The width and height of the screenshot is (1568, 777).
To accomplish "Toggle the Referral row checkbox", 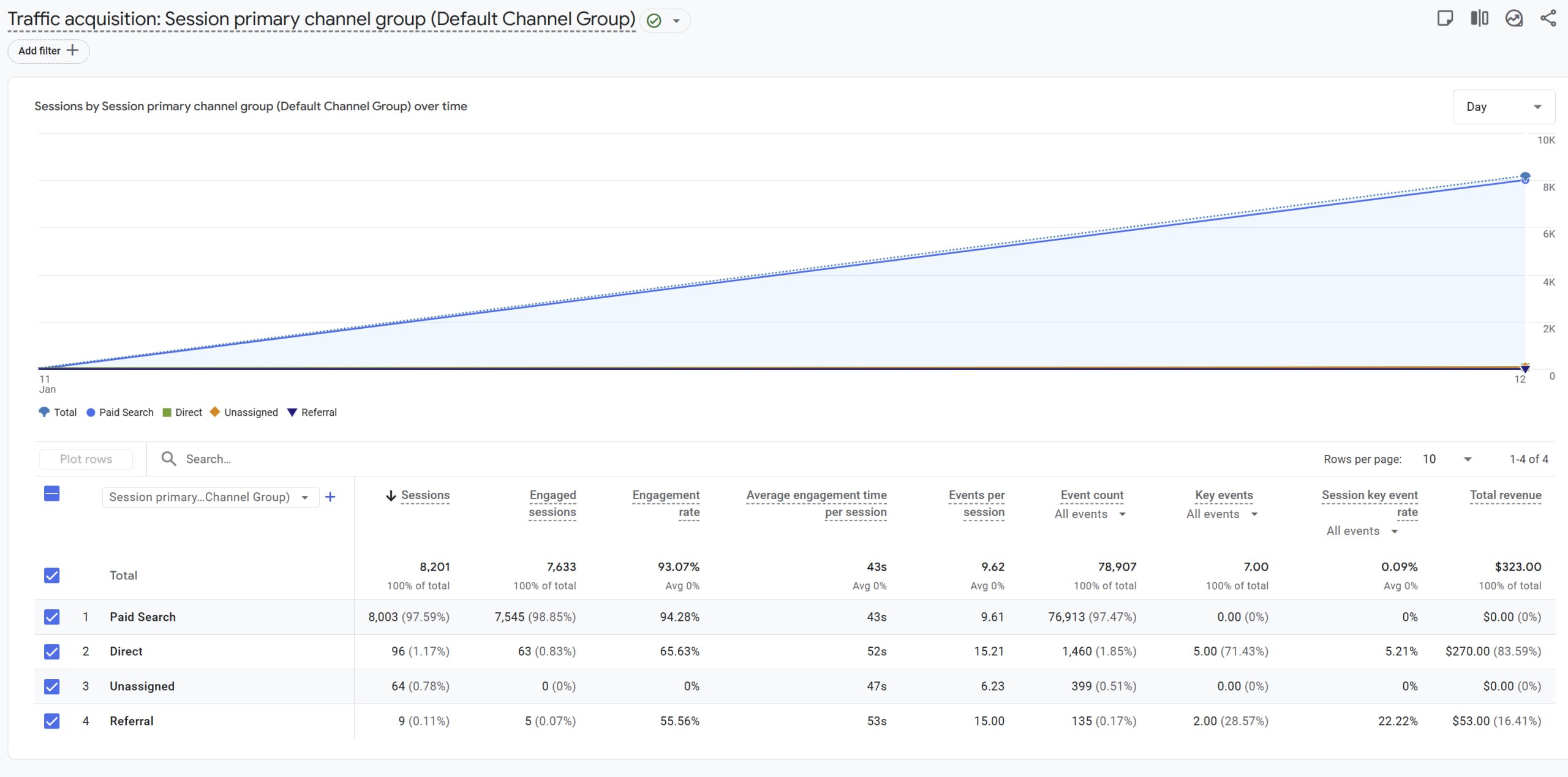I will (52, 721).
